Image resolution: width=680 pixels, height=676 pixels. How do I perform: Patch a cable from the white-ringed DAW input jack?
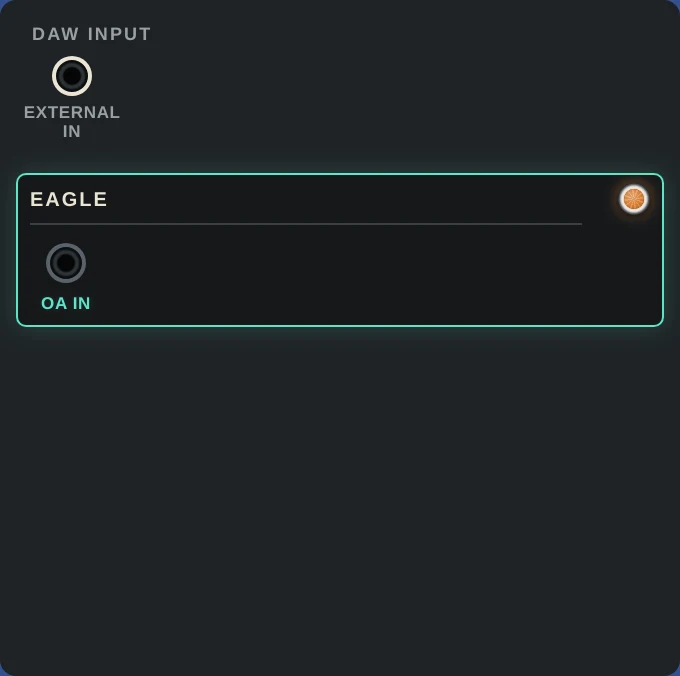coord(72,76)
